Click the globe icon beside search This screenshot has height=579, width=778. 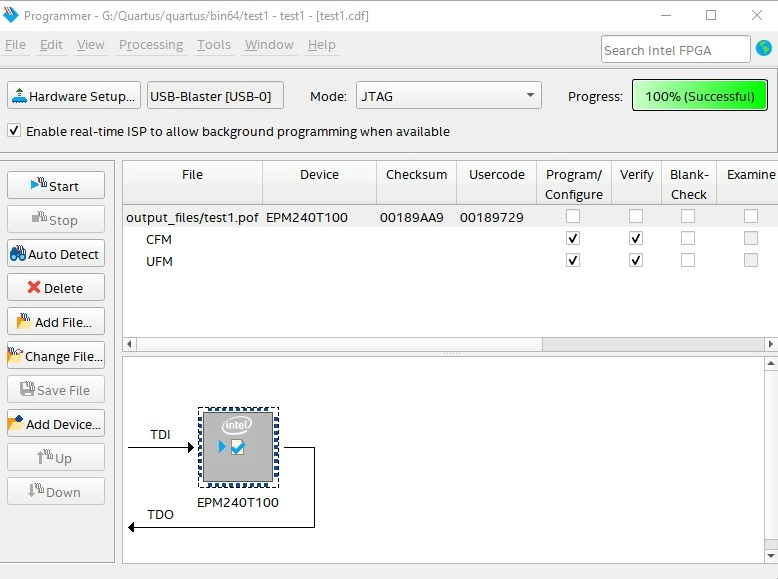pyautogui.click(x=764, y=49)
